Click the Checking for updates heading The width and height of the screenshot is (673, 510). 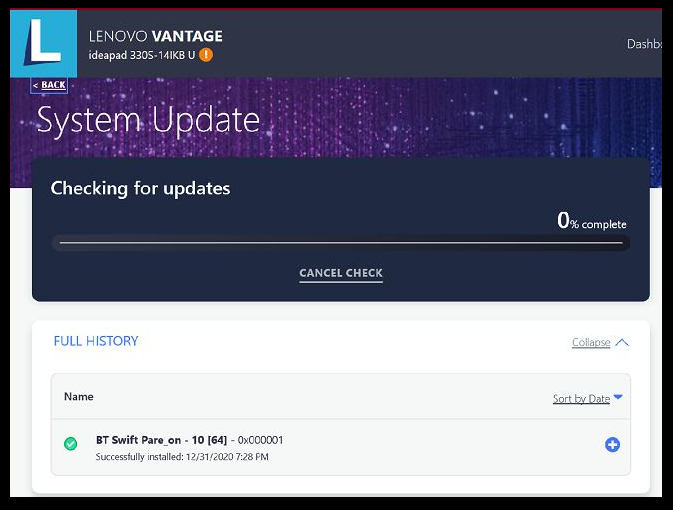(140, 188)
